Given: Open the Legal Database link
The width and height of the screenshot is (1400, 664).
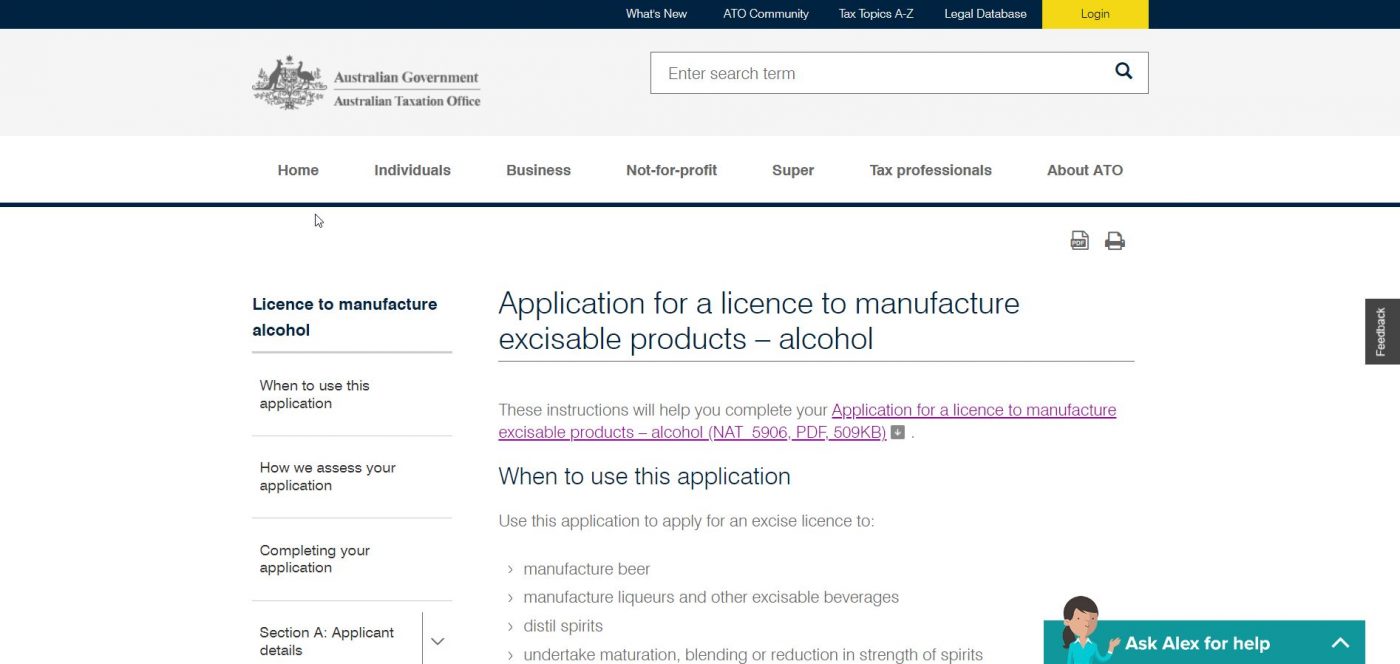Looking at the screenshot, I should click(985, 14).
